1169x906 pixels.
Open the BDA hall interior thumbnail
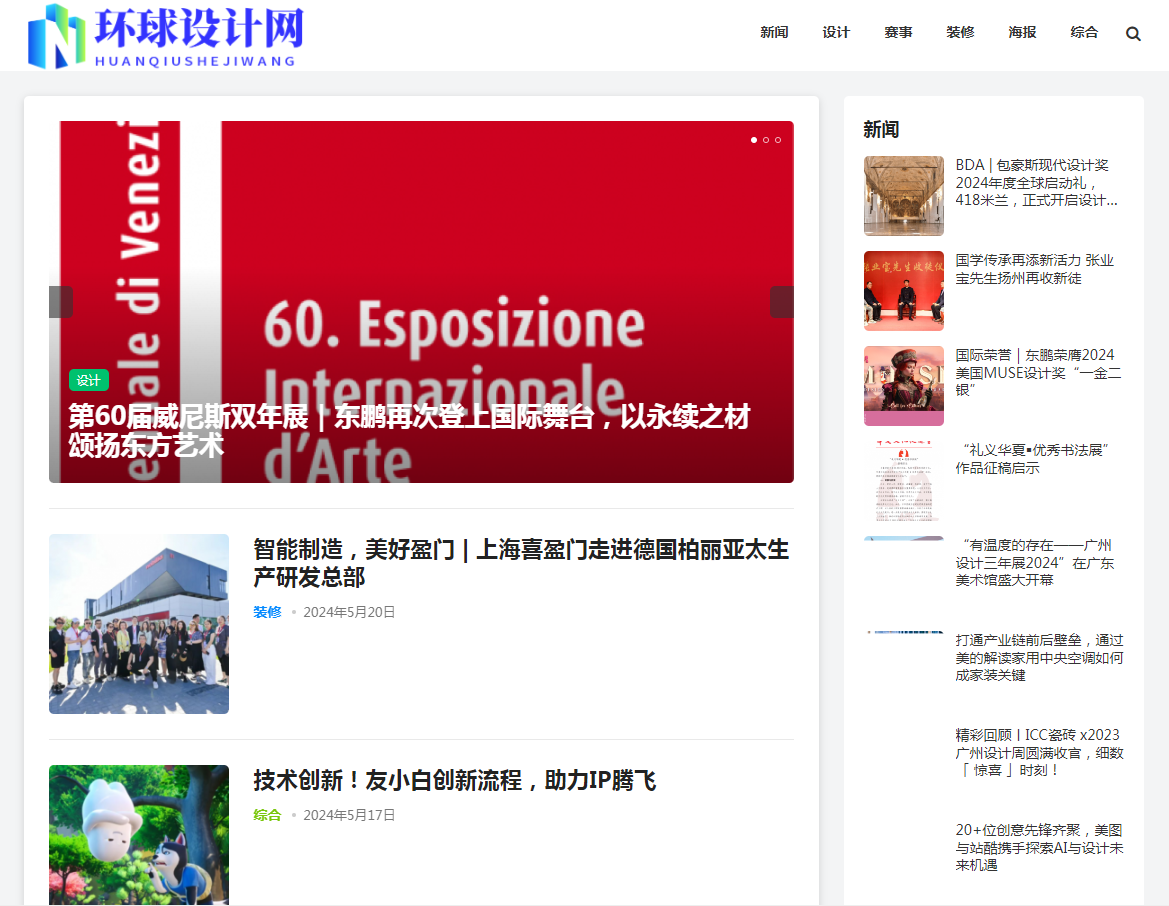click(x=904, y=196)
